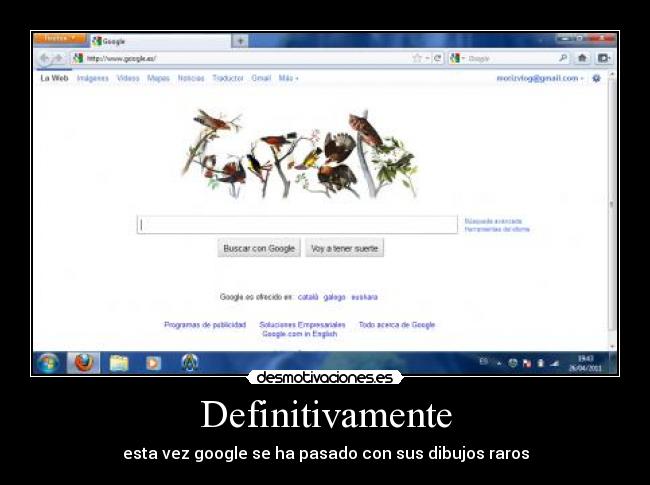Viewport: 650px width, 485px height.
Task: Open the gmail.com account dropdown
Action: click(x=540, y=78)
